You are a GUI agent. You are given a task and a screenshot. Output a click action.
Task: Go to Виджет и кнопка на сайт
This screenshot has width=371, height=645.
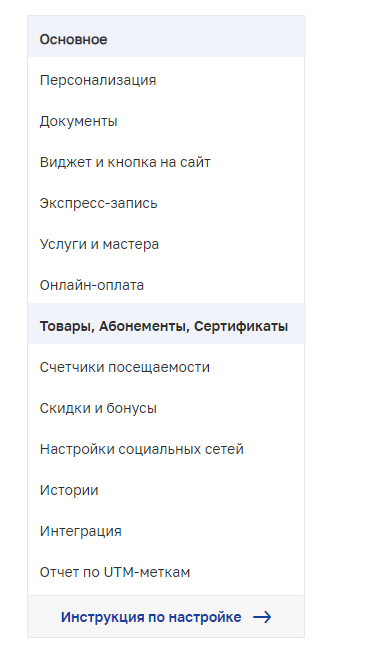click(x=166, y=162)
